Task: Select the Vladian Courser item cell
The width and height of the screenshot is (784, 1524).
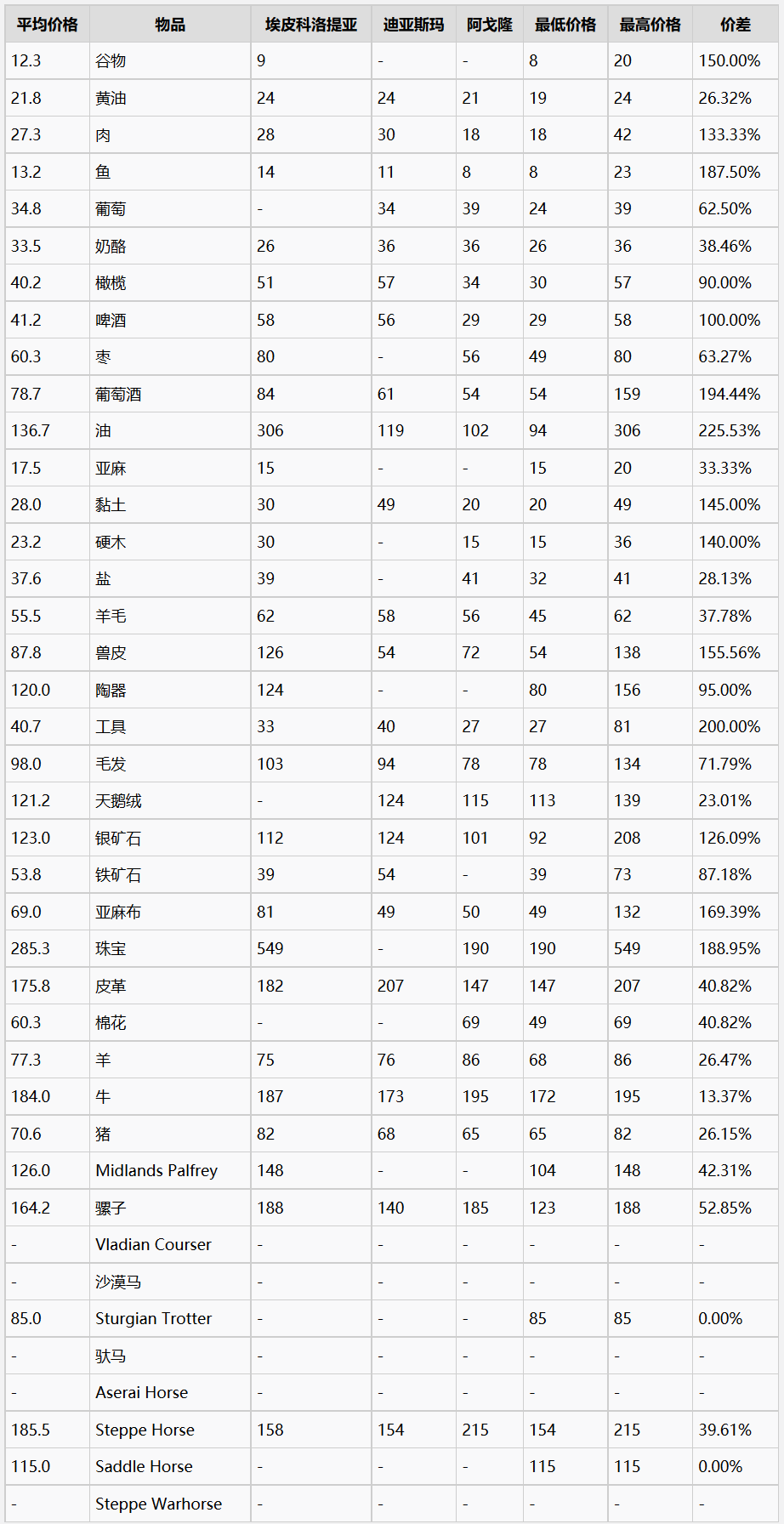Action: tap(170, 1244)
